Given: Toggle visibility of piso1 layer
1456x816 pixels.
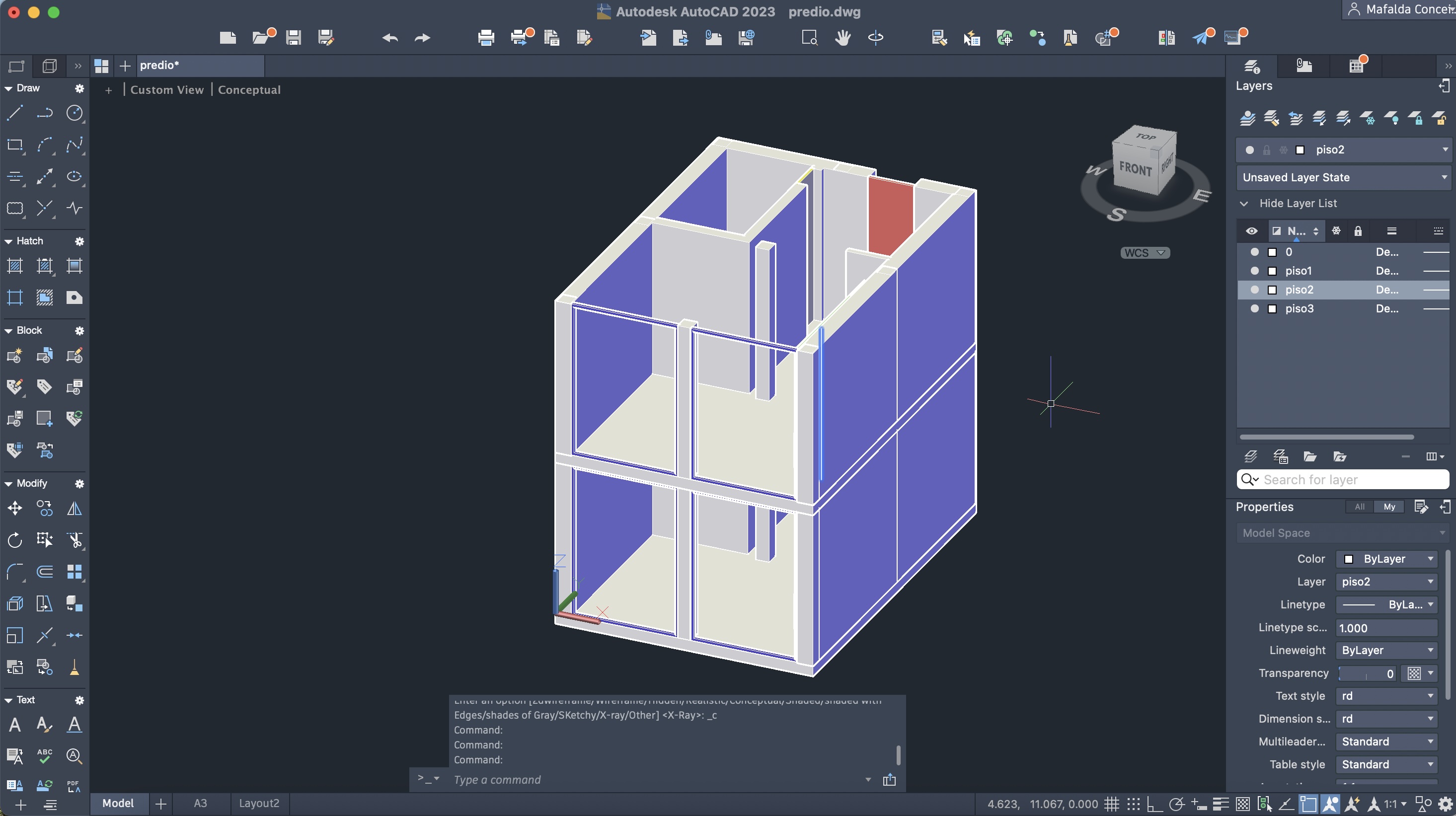Looking at the screenshot, I should coord(1254,271).
